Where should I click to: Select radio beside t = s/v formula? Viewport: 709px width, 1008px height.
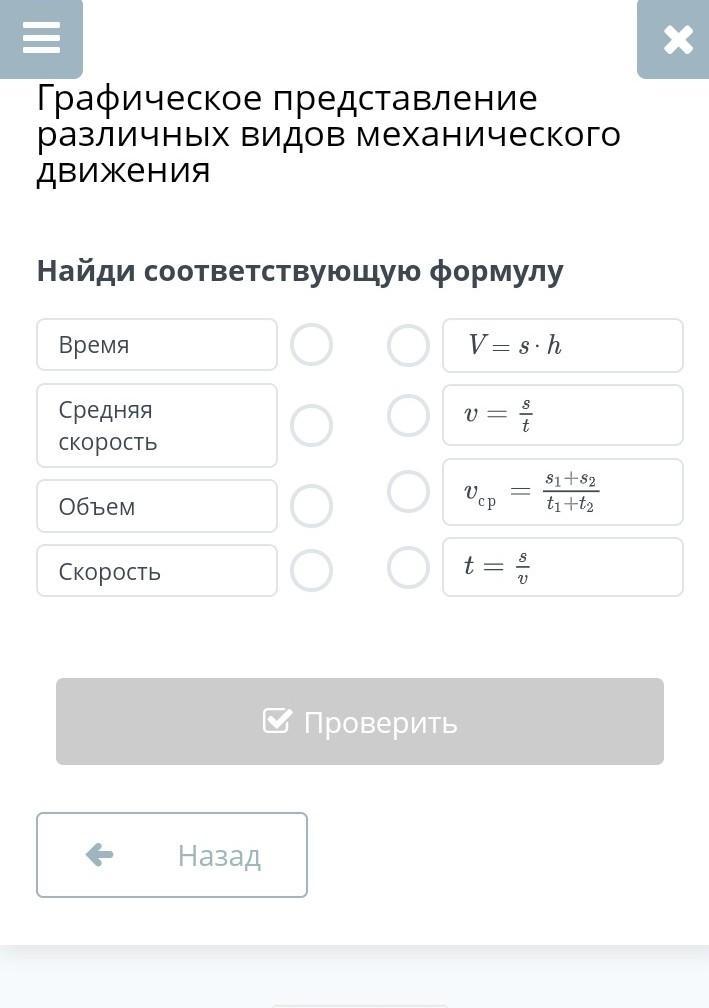point(408,567)
